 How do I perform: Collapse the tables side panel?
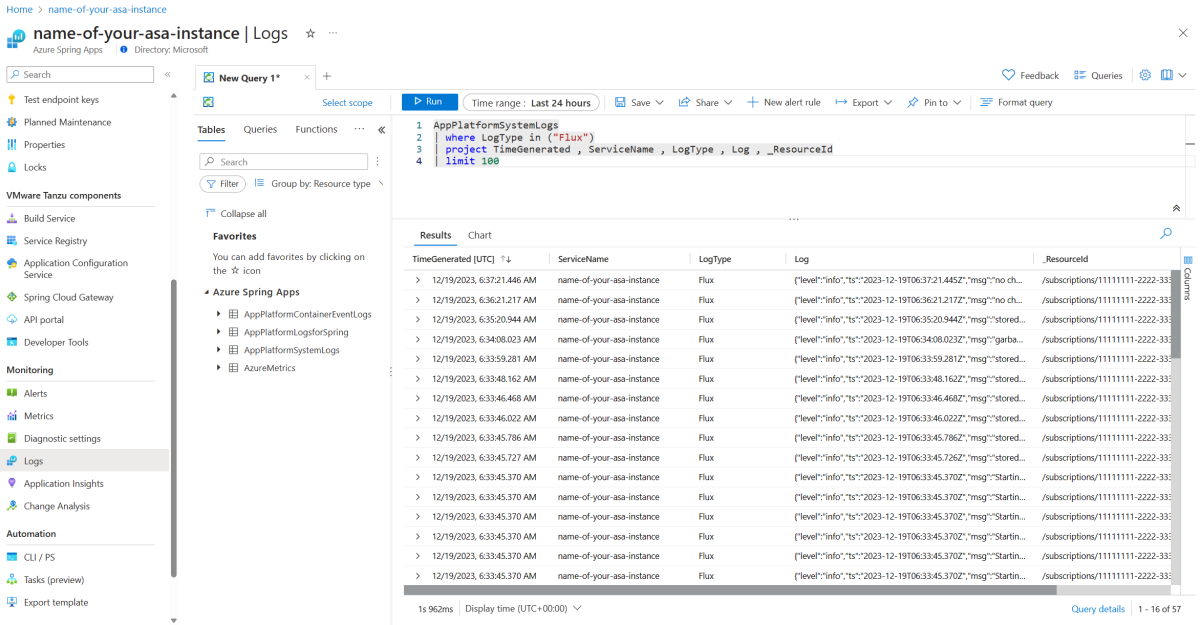coord(381,130)
